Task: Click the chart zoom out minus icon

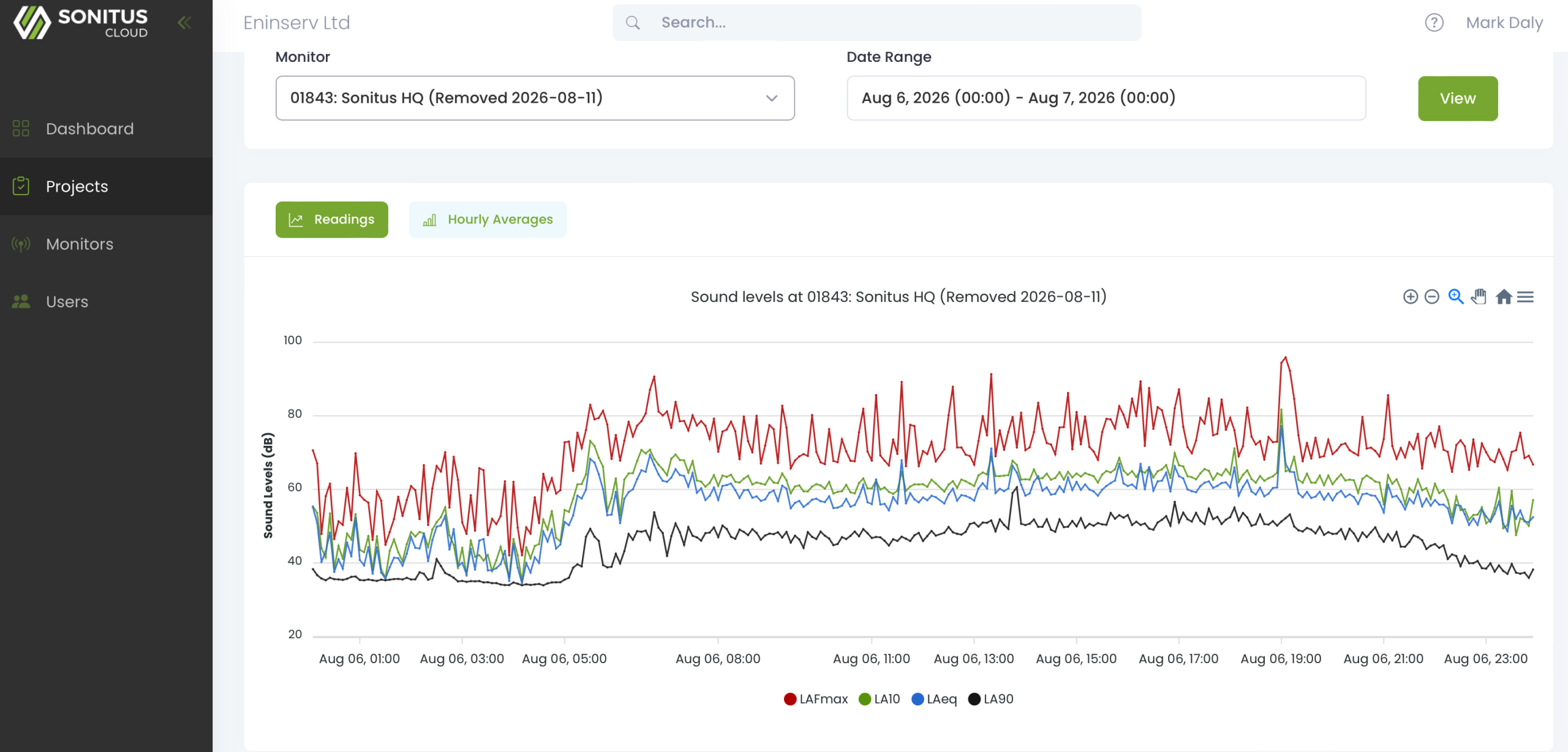Action: tap(1431, 297)
